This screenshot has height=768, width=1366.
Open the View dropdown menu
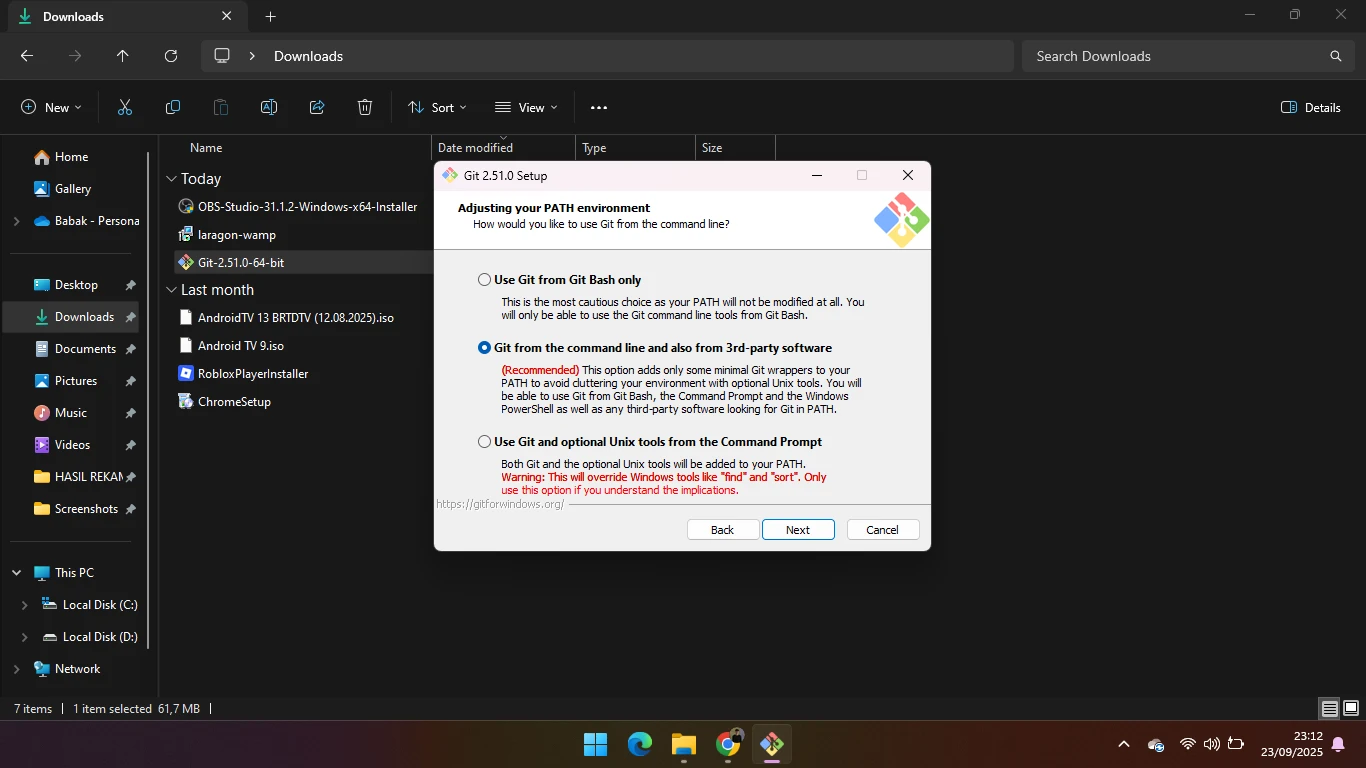[x=526, y=107]
